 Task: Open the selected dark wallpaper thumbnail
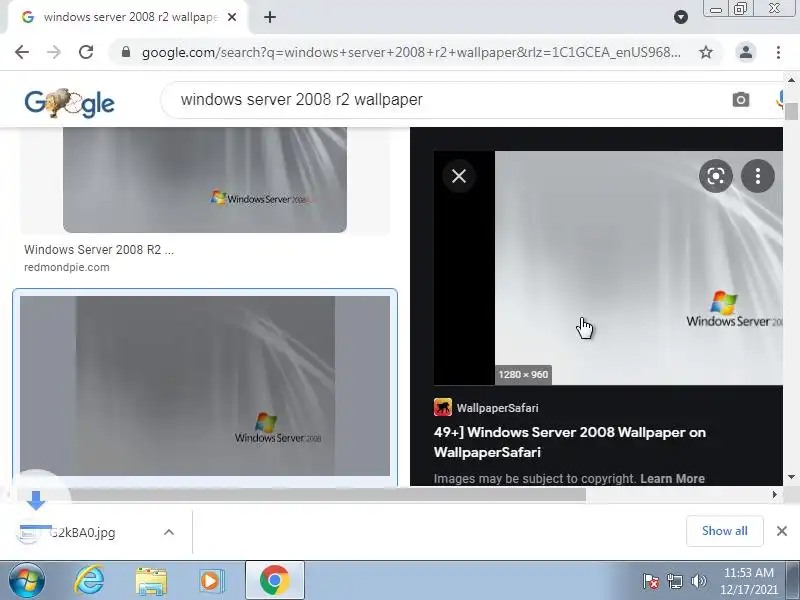(205, 386)
